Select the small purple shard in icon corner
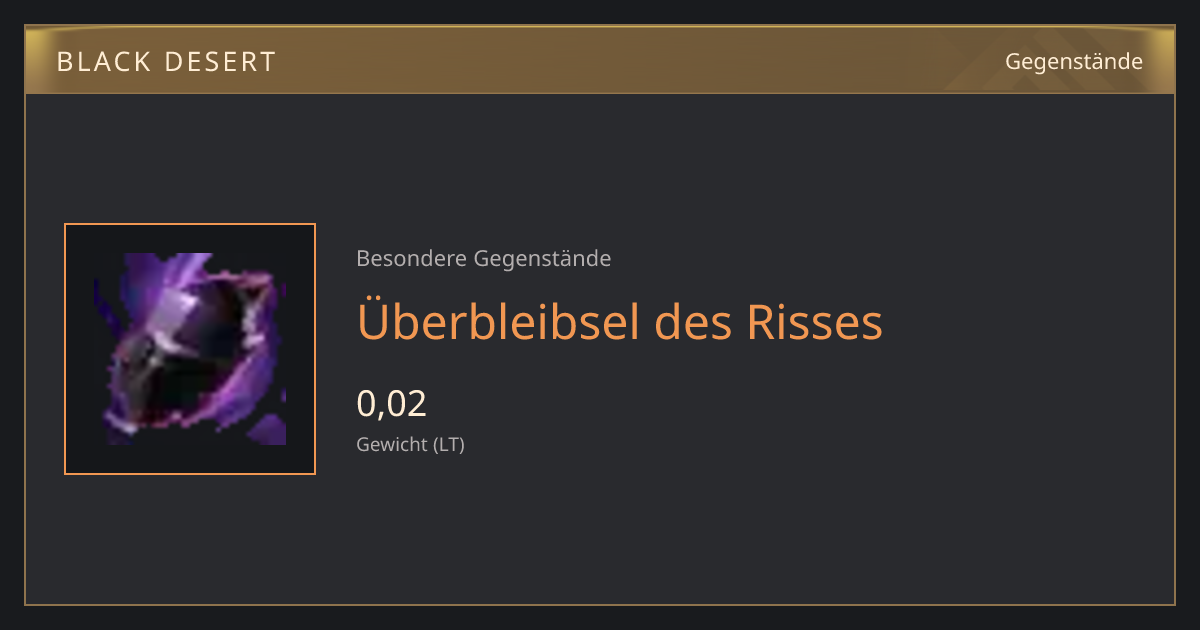The width and height of the screenshot is (1200, 630). 266,431
